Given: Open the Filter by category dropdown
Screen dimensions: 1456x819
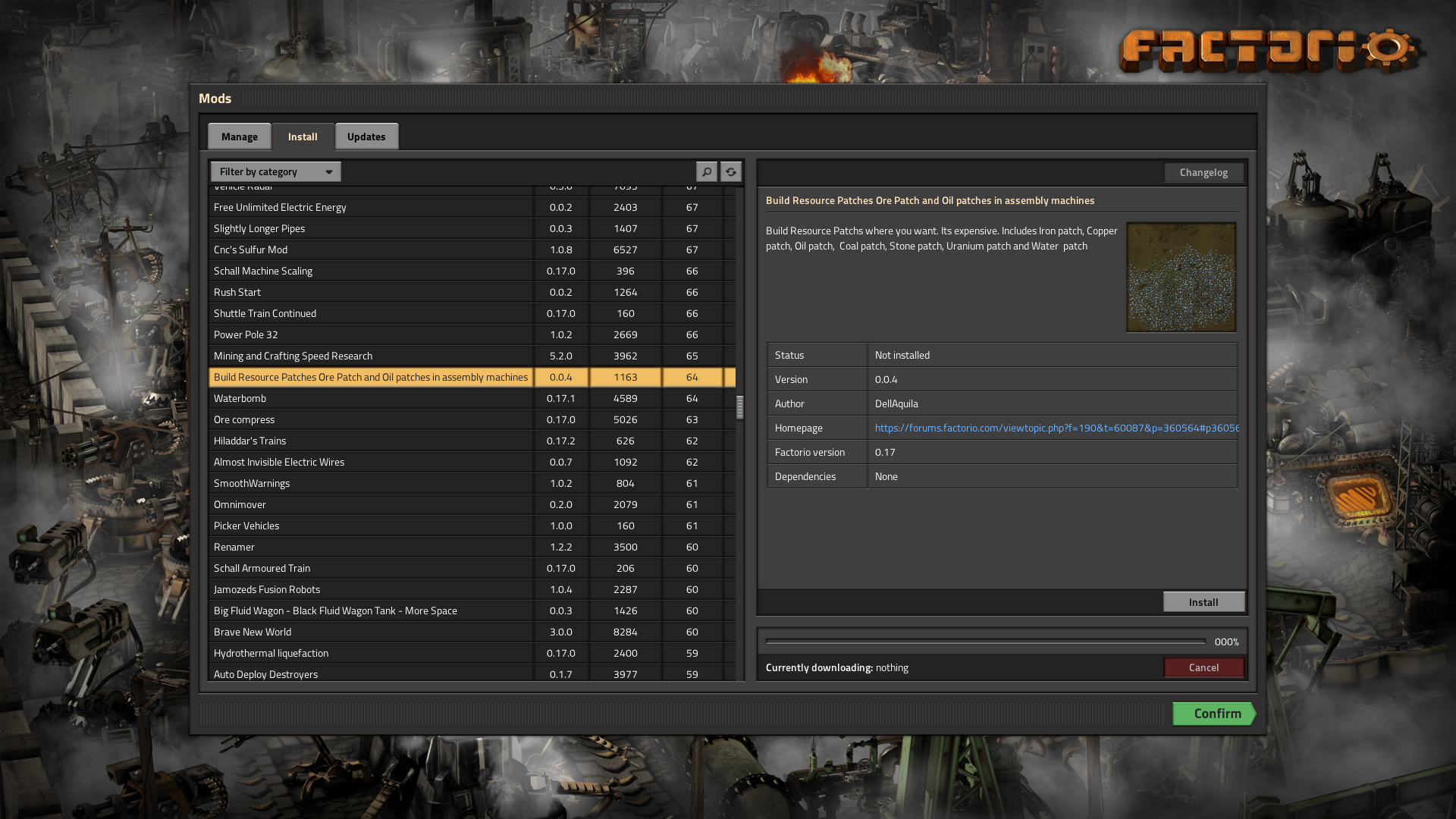Looking at the screenshot, I should tap(276, 171).
